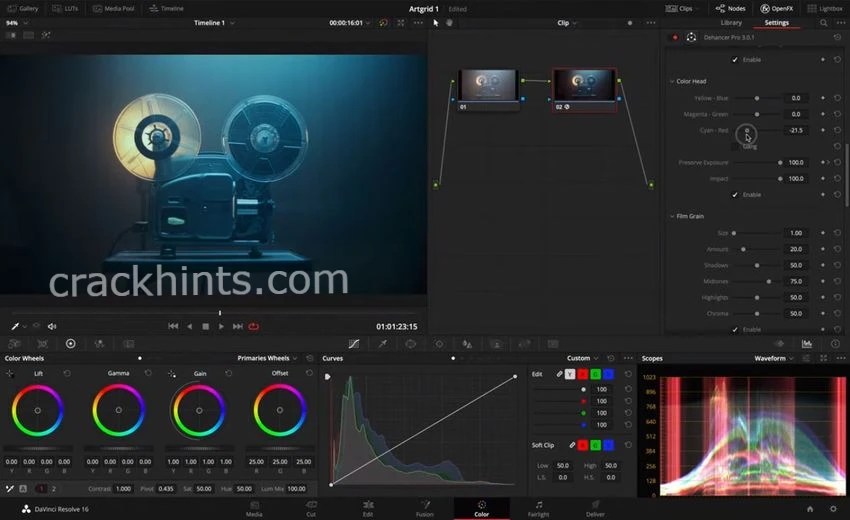Viewport: 850px width, 520px height.
Task: Show the Media Pool
Action: click(113, 8)
